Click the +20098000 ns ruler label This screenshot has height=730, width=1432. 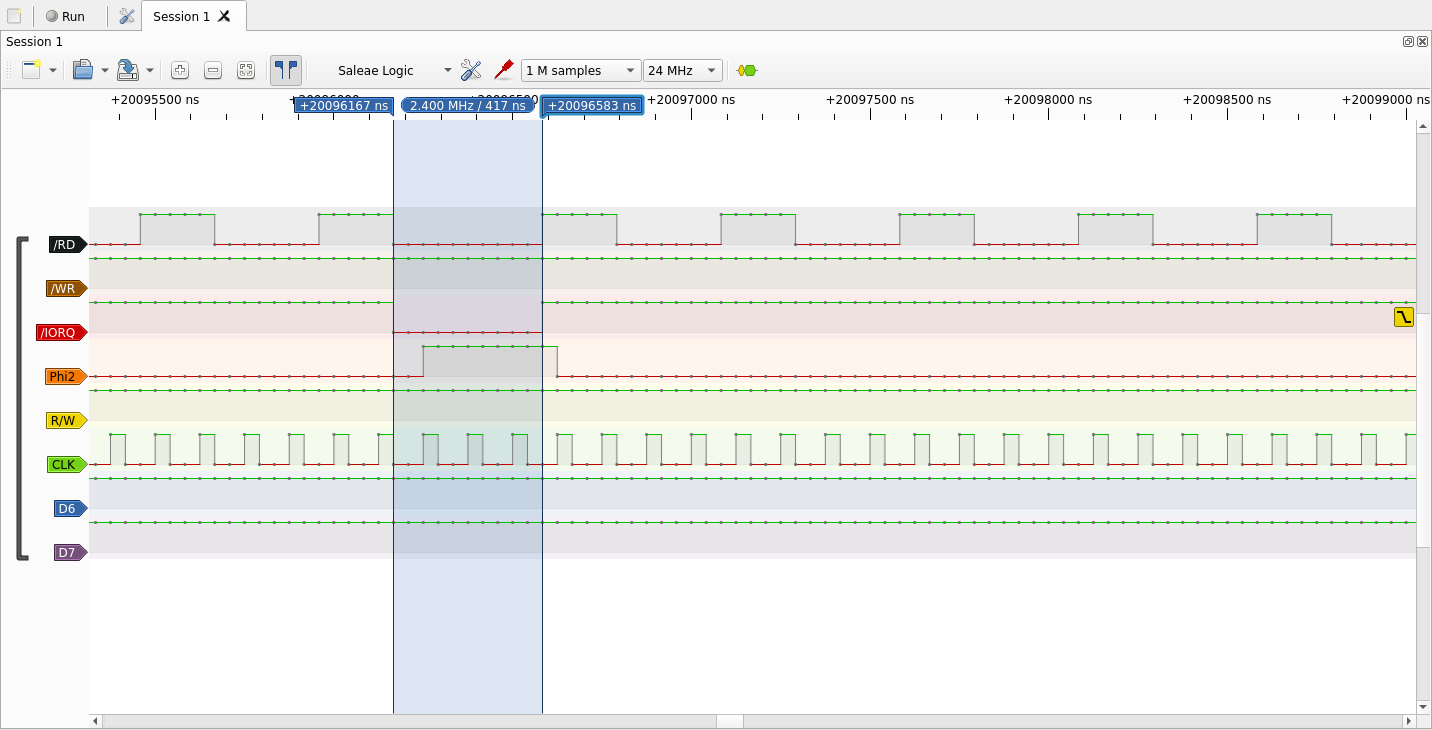(1048, 100)
